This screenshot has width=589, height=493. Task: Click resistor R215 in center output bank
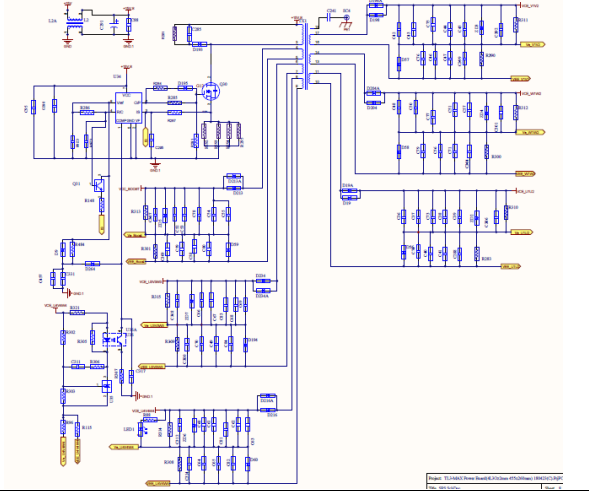pos(167,300)
